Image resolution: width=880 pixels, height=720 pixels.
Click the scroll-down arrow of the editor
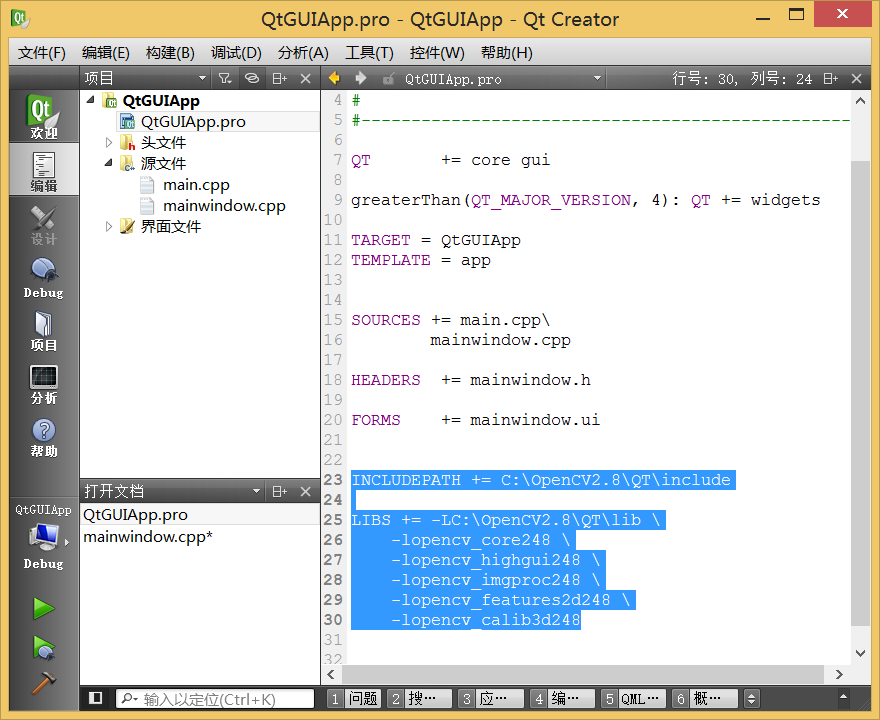tap(860, 653)
